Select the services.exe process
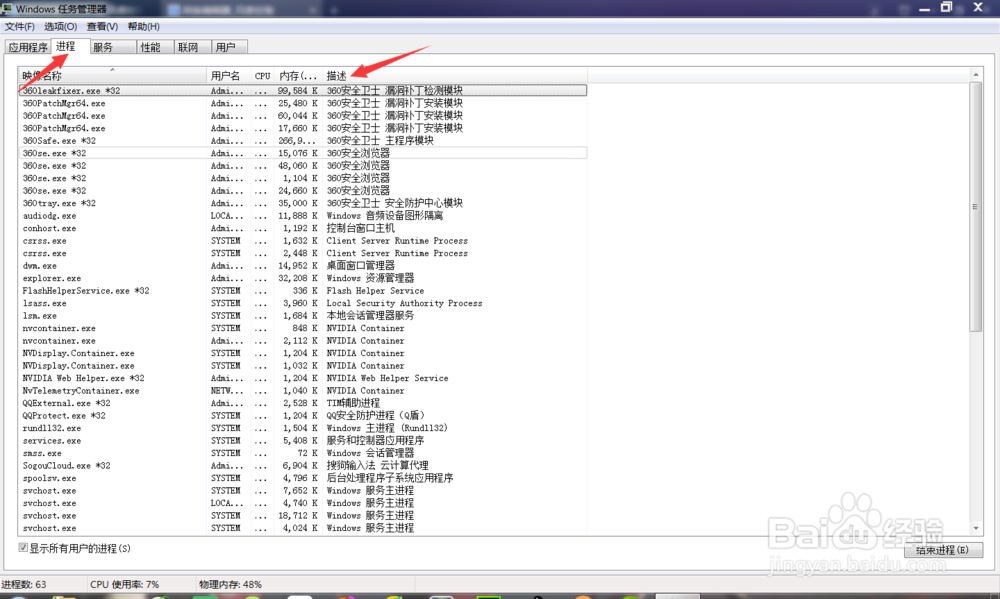The width and height of the screenshot is (1000, 599). click(303, 440)
